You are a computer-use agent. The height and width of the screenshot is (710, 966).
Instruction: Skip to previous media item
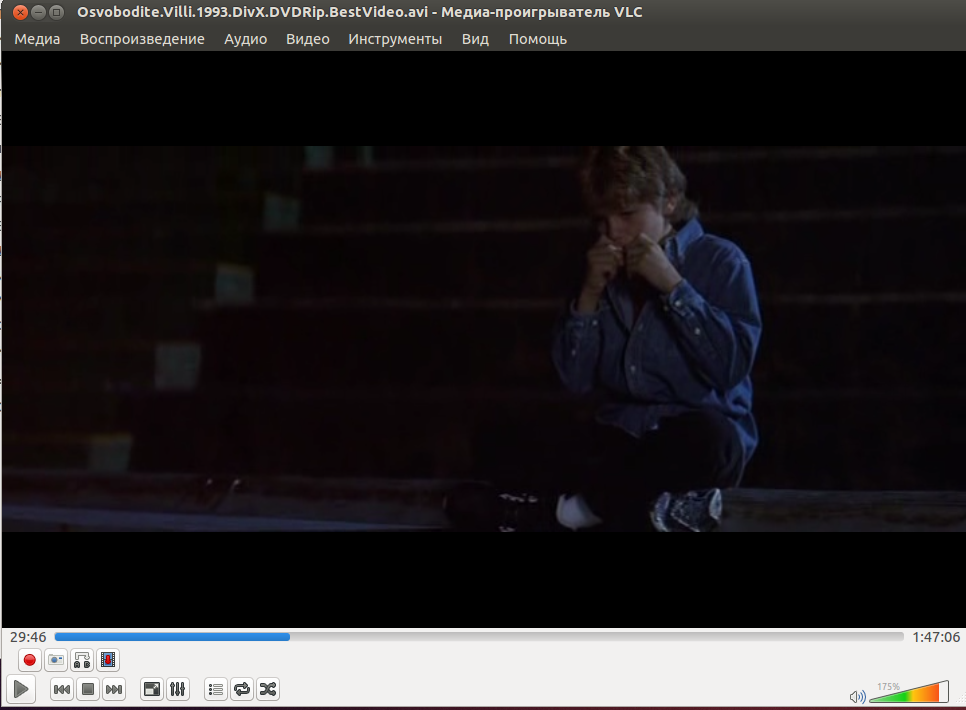click(x=62, y=689)
